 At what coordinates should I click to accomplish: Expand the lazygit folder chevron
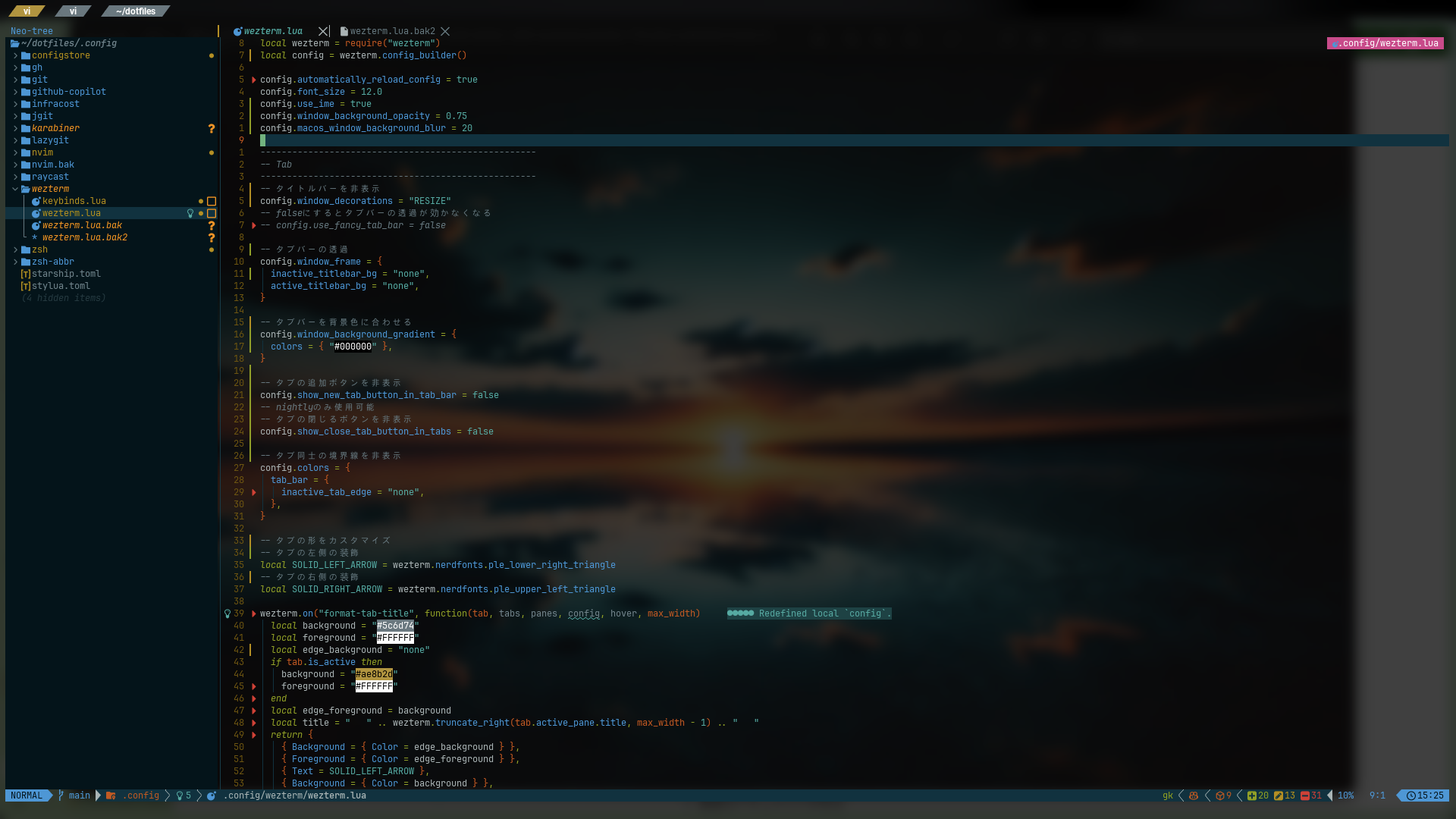(15, 140)
